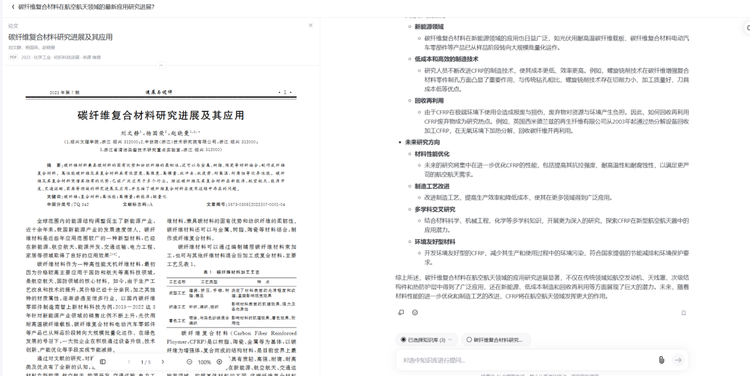The height and width of the screenshot is (376, 750).
Task: Select the 已选择知识库 (3) radio option
Action: point(404,340)
